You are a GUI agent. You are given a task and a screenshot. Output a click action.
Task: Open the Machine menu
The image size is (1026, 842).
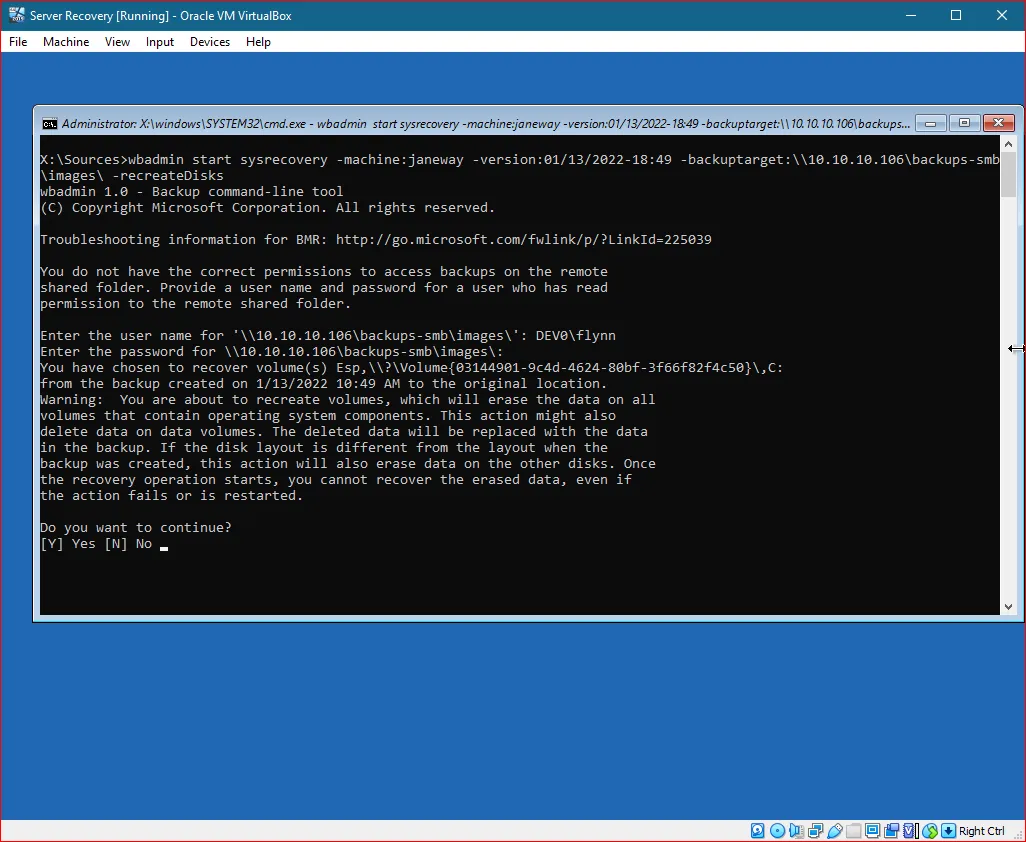[66, 42]
